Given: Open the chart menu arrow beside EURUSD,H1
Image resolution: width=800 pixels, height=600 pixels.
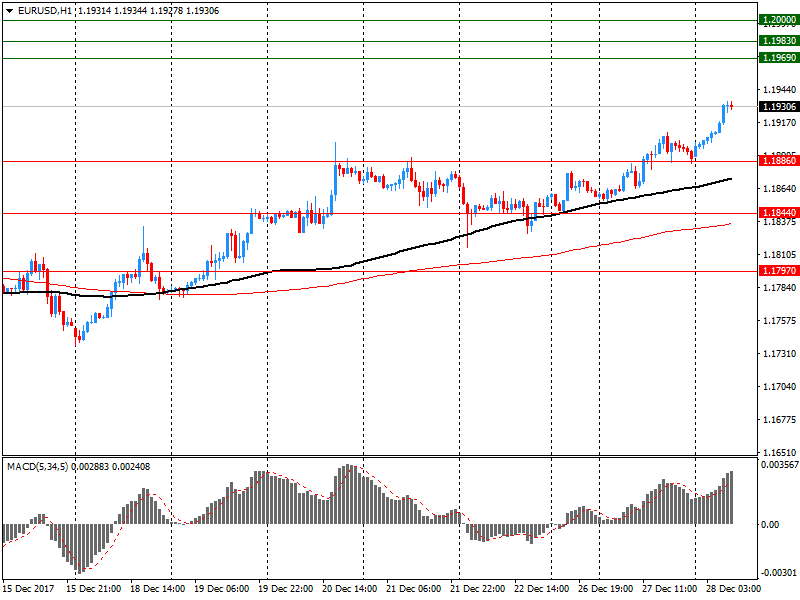Looking at the screenshot, I should click(9, 11).
